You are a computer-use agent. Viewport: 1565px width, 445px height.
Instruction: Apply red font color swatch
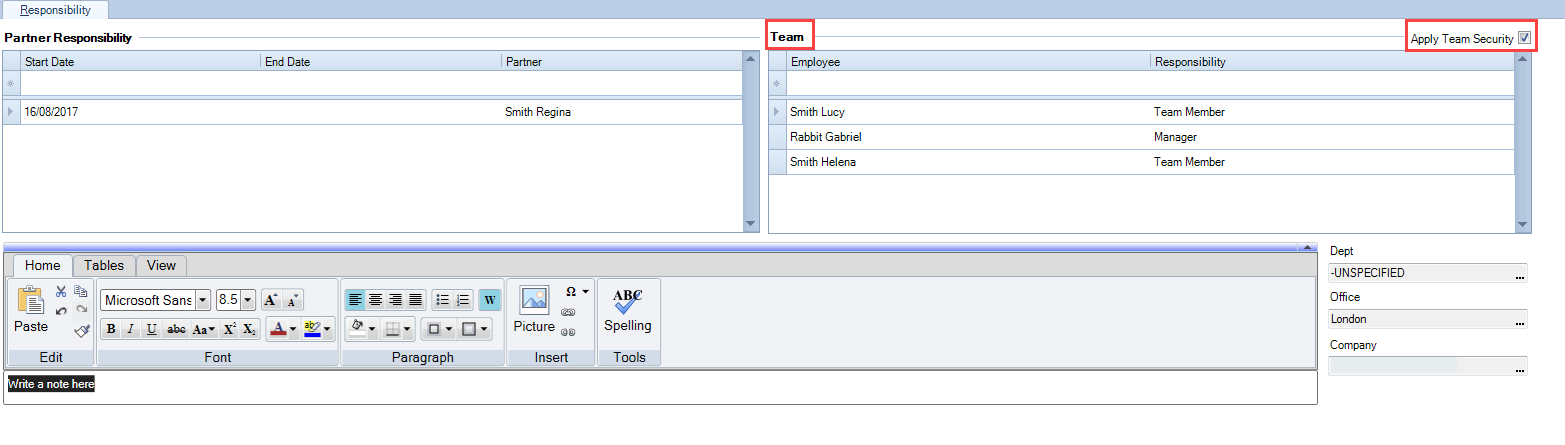pyautogui.click(x=278, y=329)
